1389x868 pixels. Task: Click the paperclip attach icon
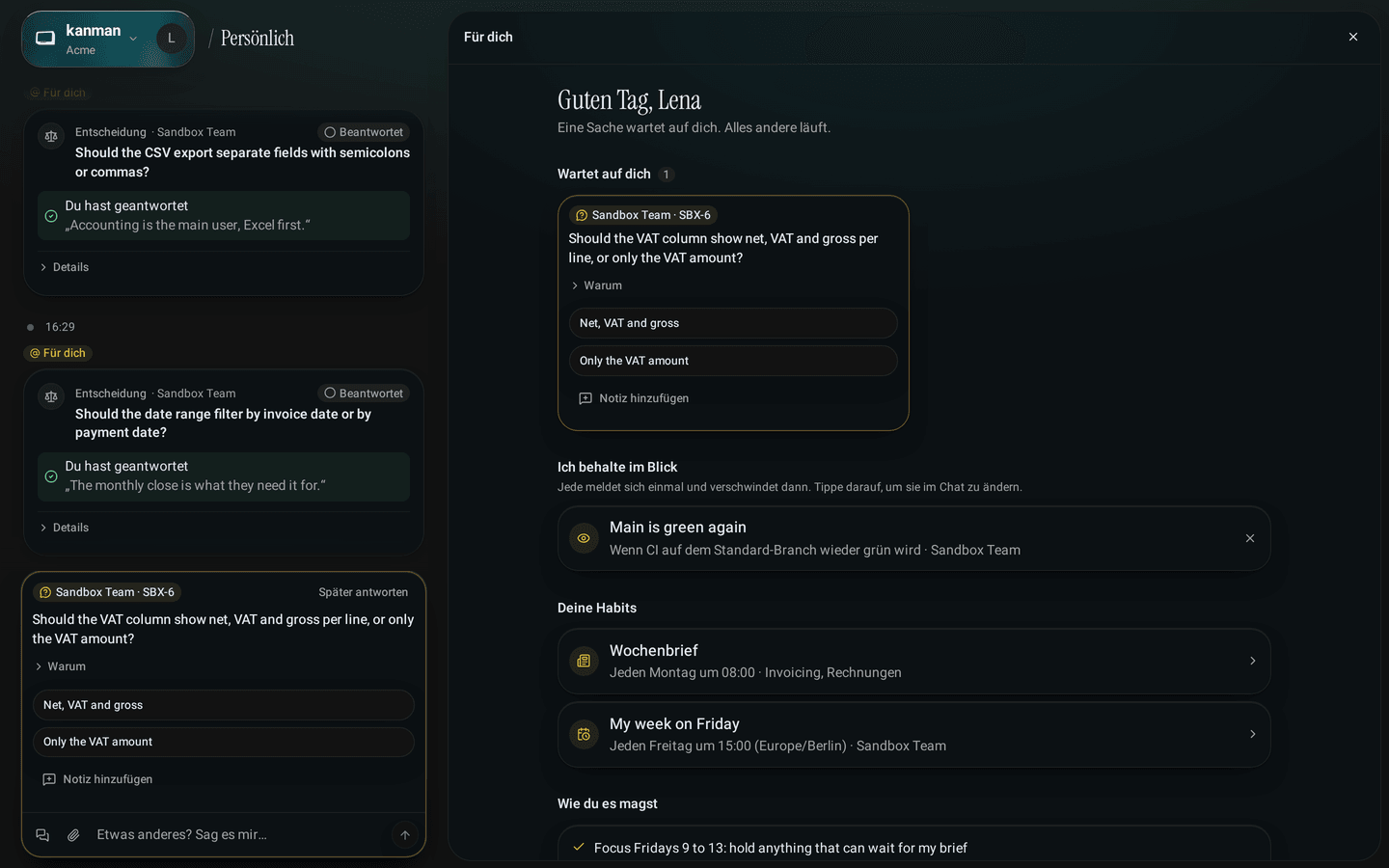[73, 835]
